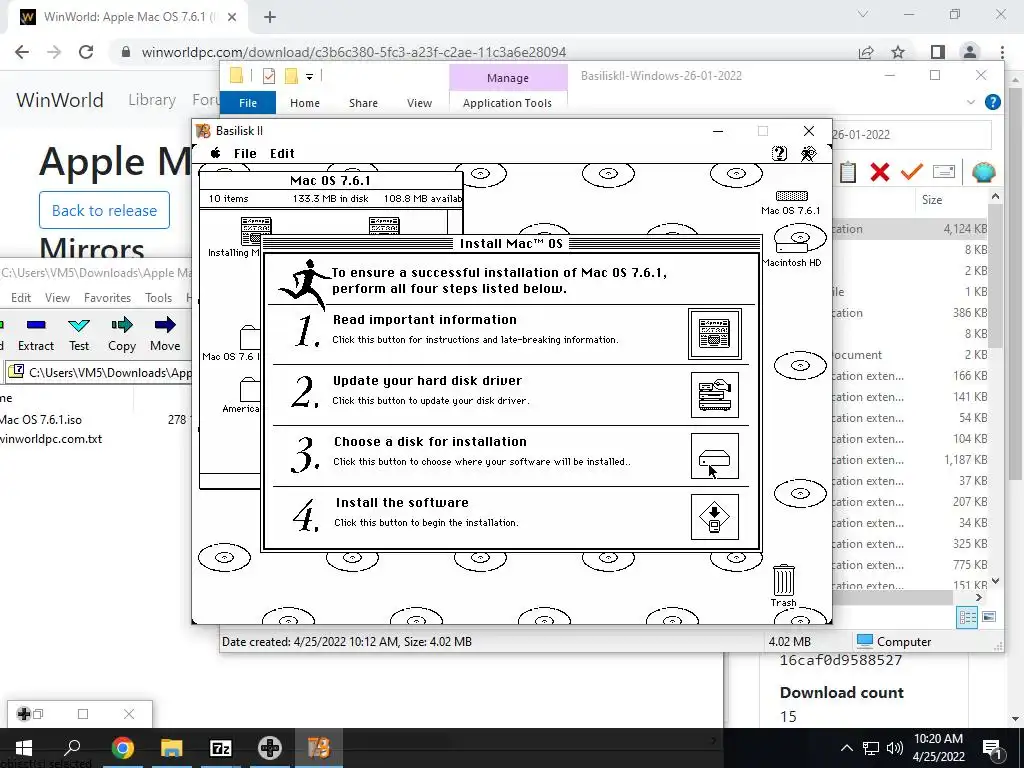Click the Chrome back arrow

[x=22, y=52]
